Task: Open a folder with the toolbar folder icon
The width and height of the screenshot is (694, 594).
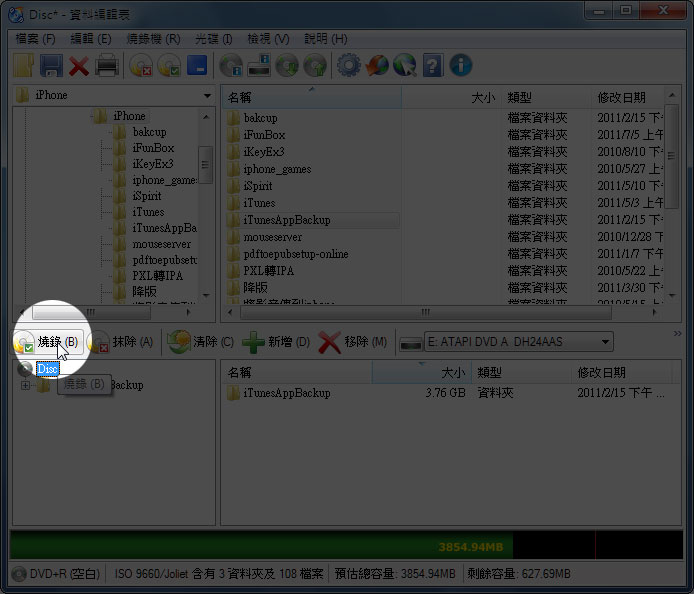Action: (x=23, y=66)
